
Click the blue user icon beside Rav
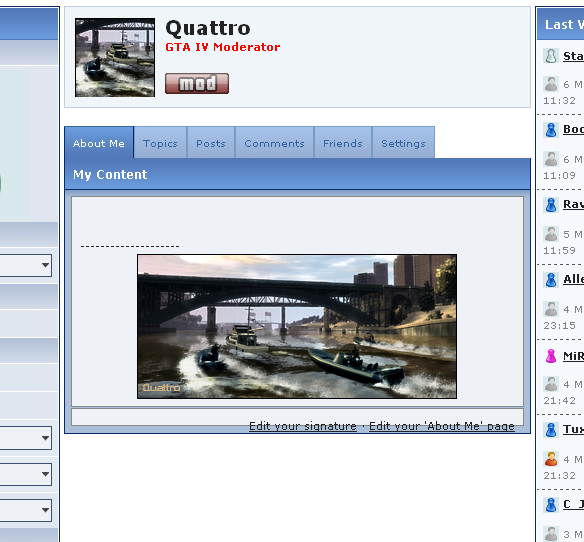tap(551, 205)
